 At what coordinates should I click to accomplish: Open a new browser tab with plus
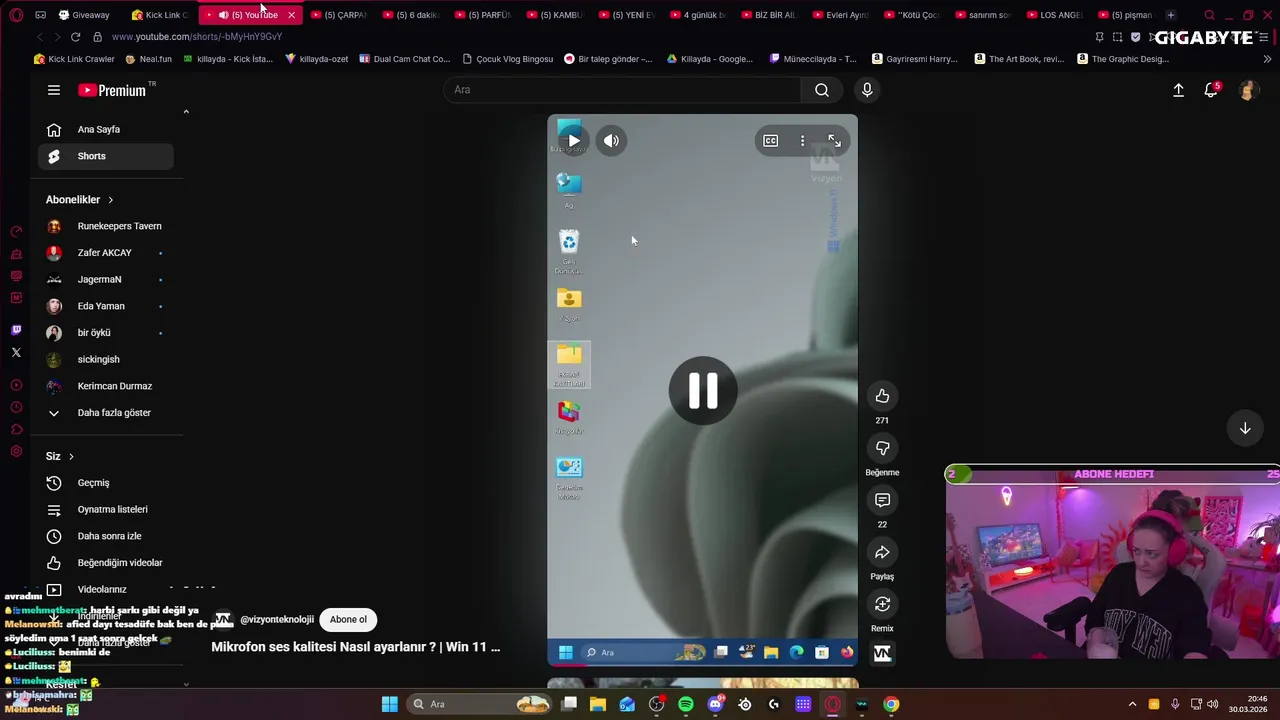point(1170,15)
